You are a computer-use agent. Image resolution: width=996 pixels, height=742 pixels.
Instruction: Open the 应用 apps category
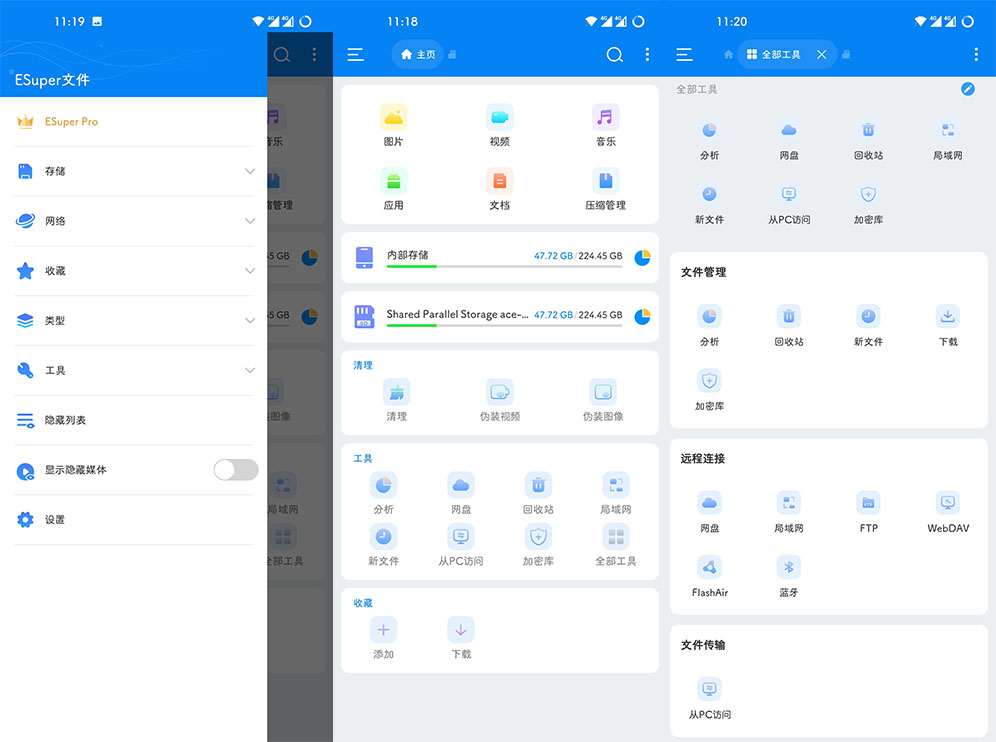tap(393, 181)
